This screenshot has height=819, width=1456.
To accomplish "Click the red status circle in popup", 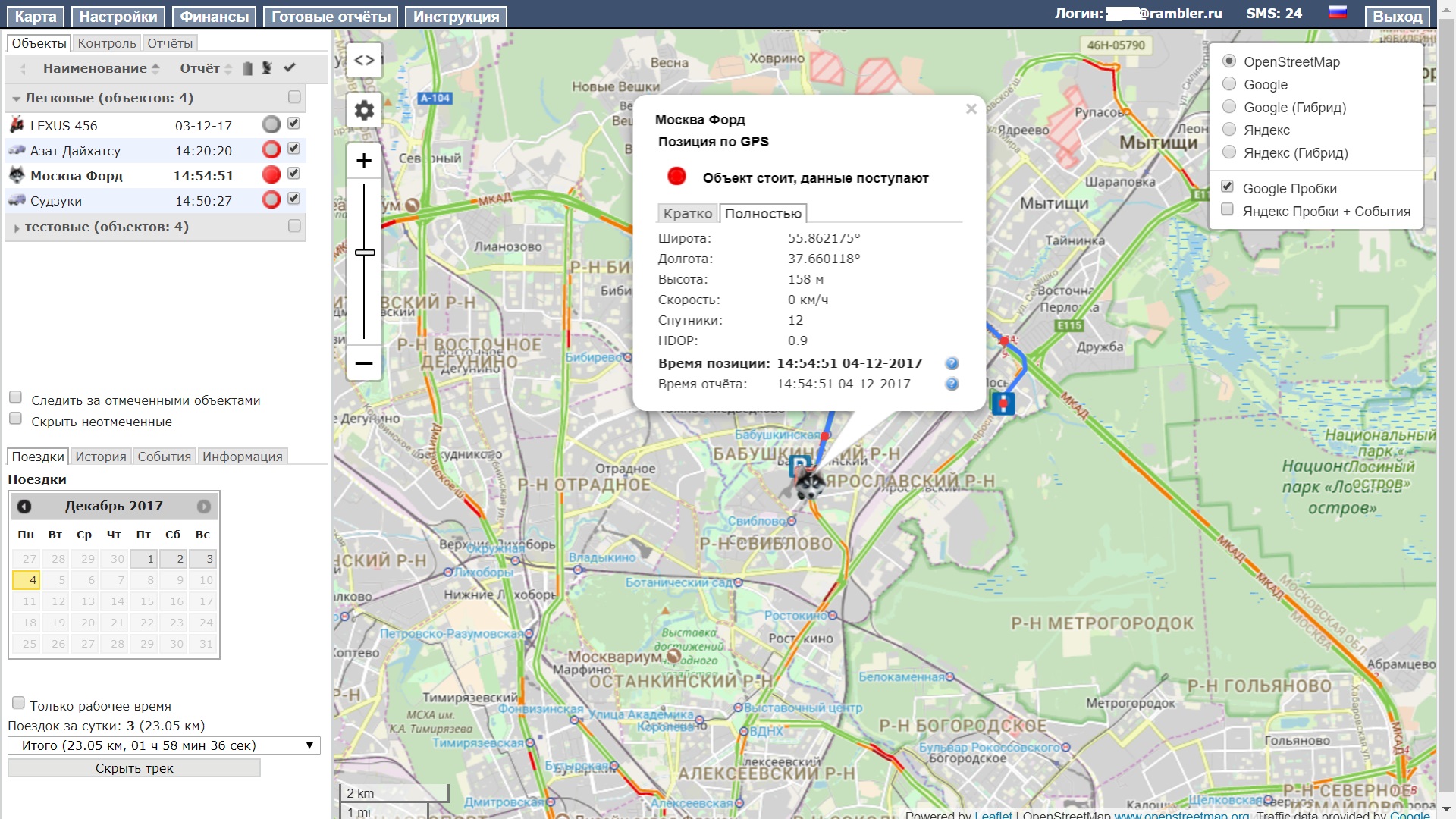I will (676, 177).
